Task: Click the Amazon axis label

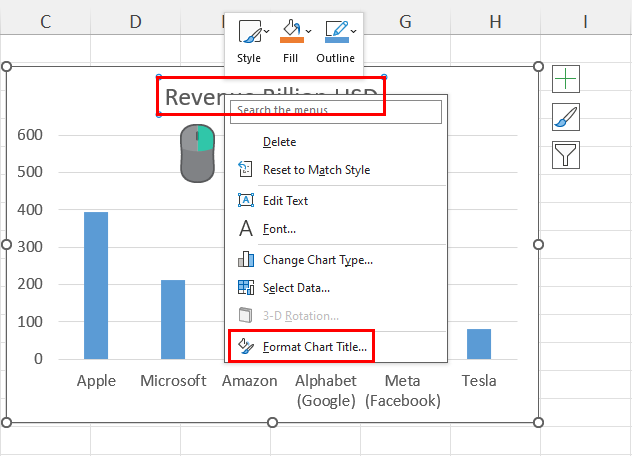Action: (x=249, y=381)
